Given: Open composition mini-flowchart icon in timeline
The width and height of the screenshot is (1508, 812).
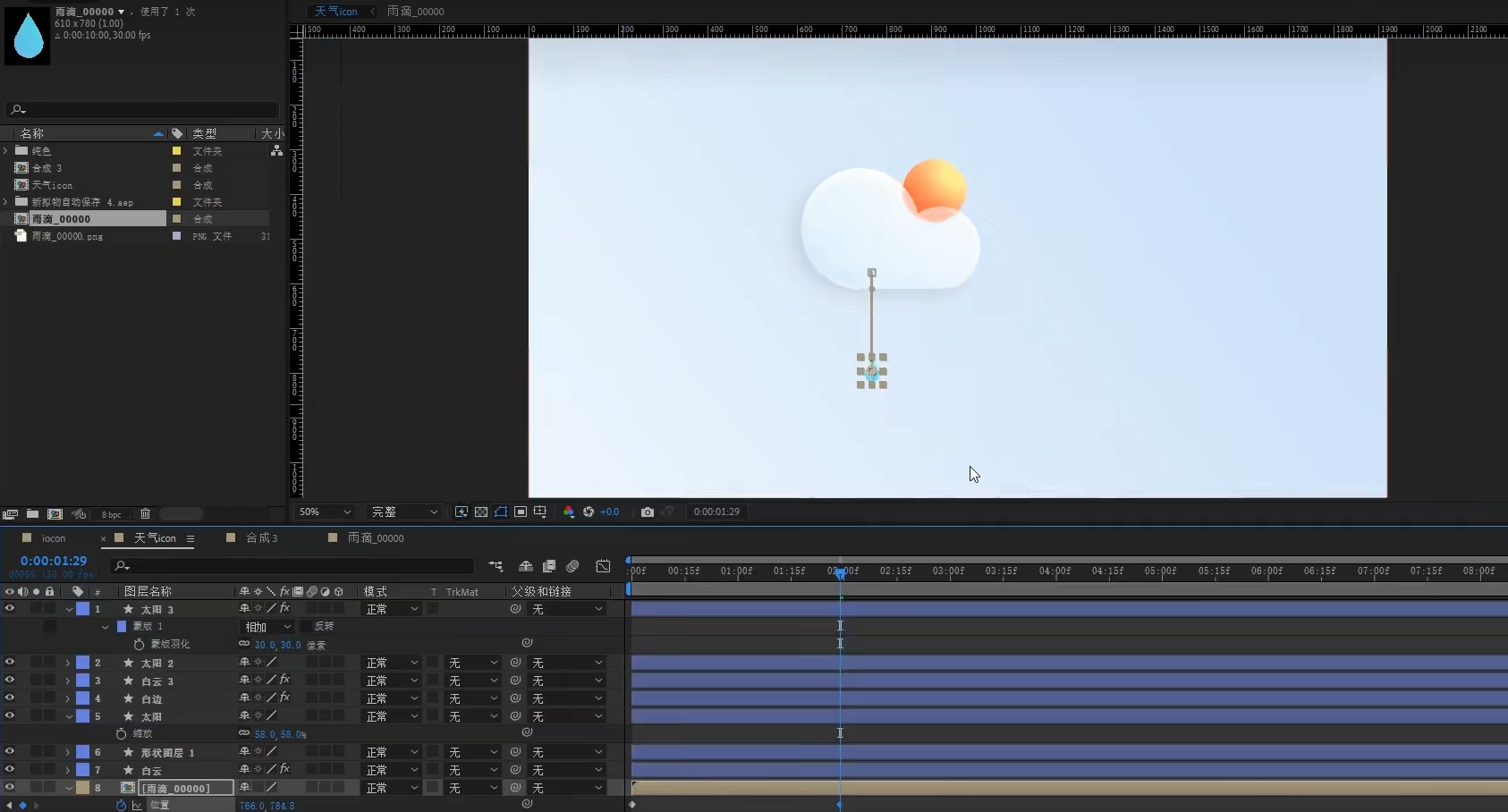Looking at the screenshot, I should click(x=496, y=566).
